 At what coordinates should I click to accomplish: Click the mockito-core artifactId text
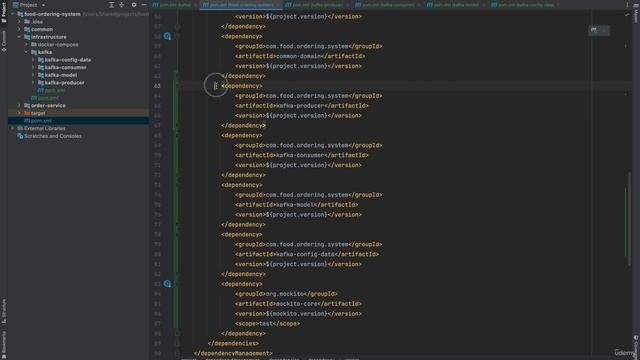[297, 304]
